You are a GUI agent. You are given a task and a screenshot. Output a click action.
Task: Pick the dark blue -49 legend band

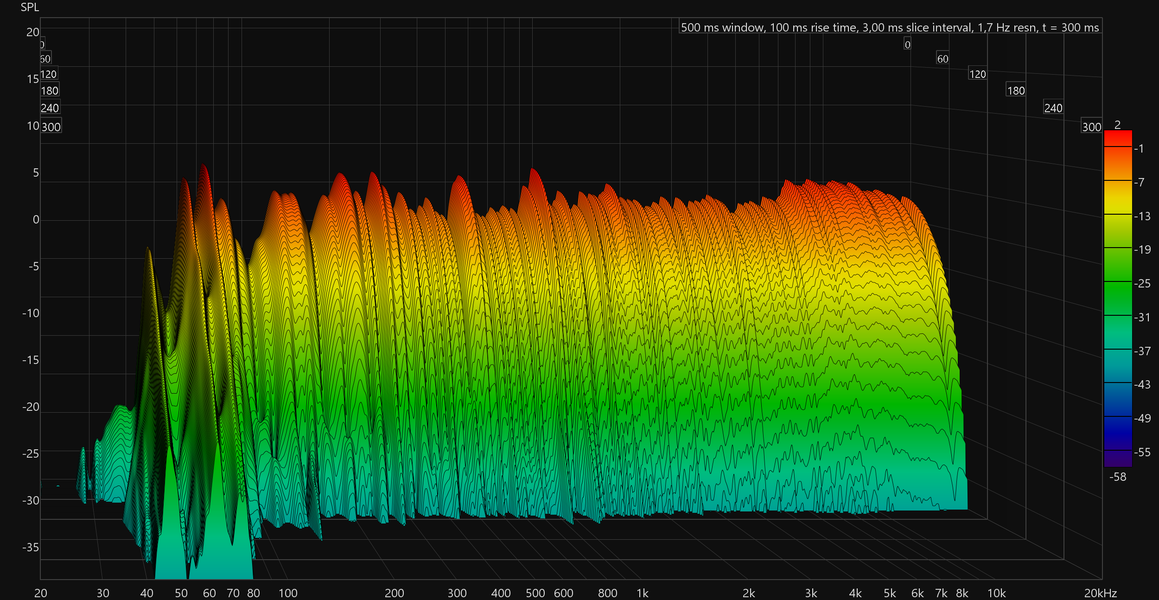(1118, 418)
